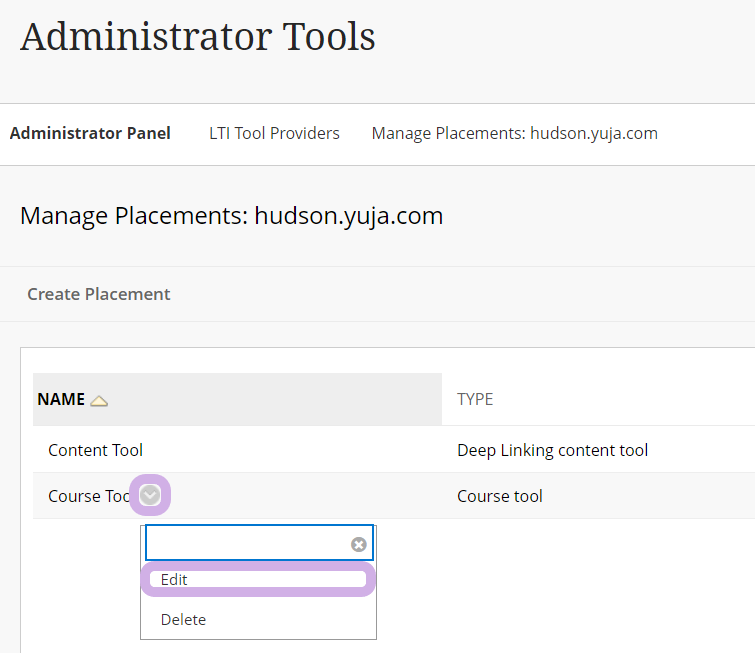This screenshot has height=653, width=755.
Task: Select the Course Tool placement name
Action: coord(89,496)
